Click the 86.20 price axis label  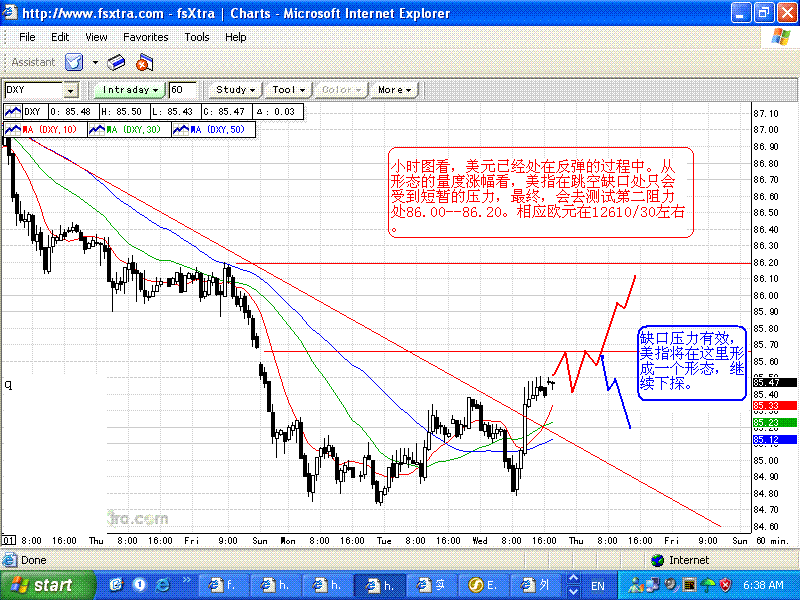click(766, 262)
